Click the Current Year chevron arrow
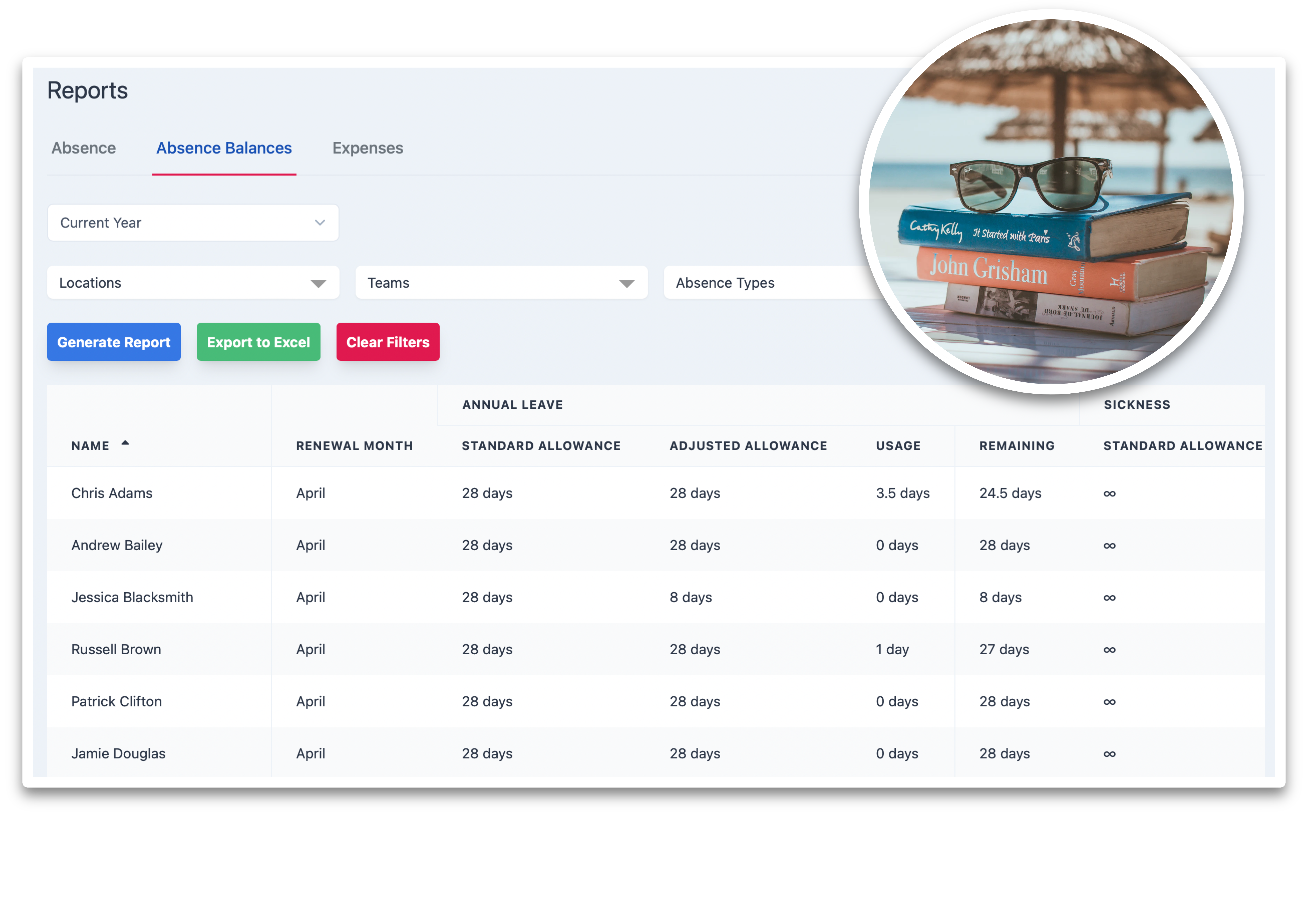The height and width of the screenshot is (924, 1308). pyautogui.click(x=320, y=223)
